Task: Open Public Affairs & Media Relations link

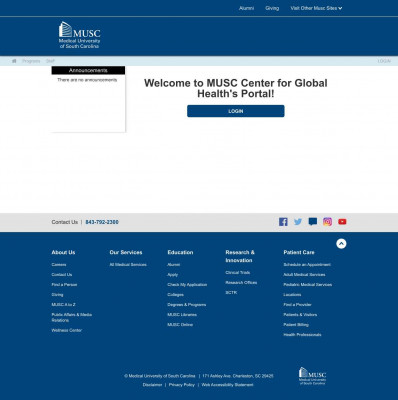Action: point(71,317)
